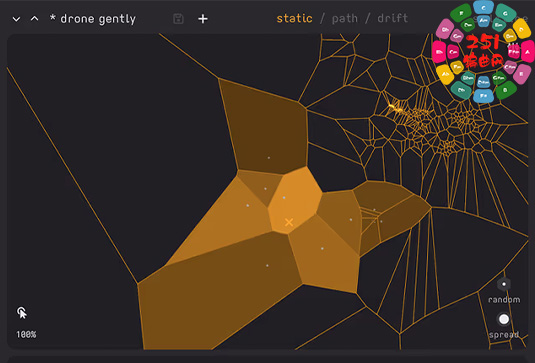Click the "random" label text

click(504, 300)
